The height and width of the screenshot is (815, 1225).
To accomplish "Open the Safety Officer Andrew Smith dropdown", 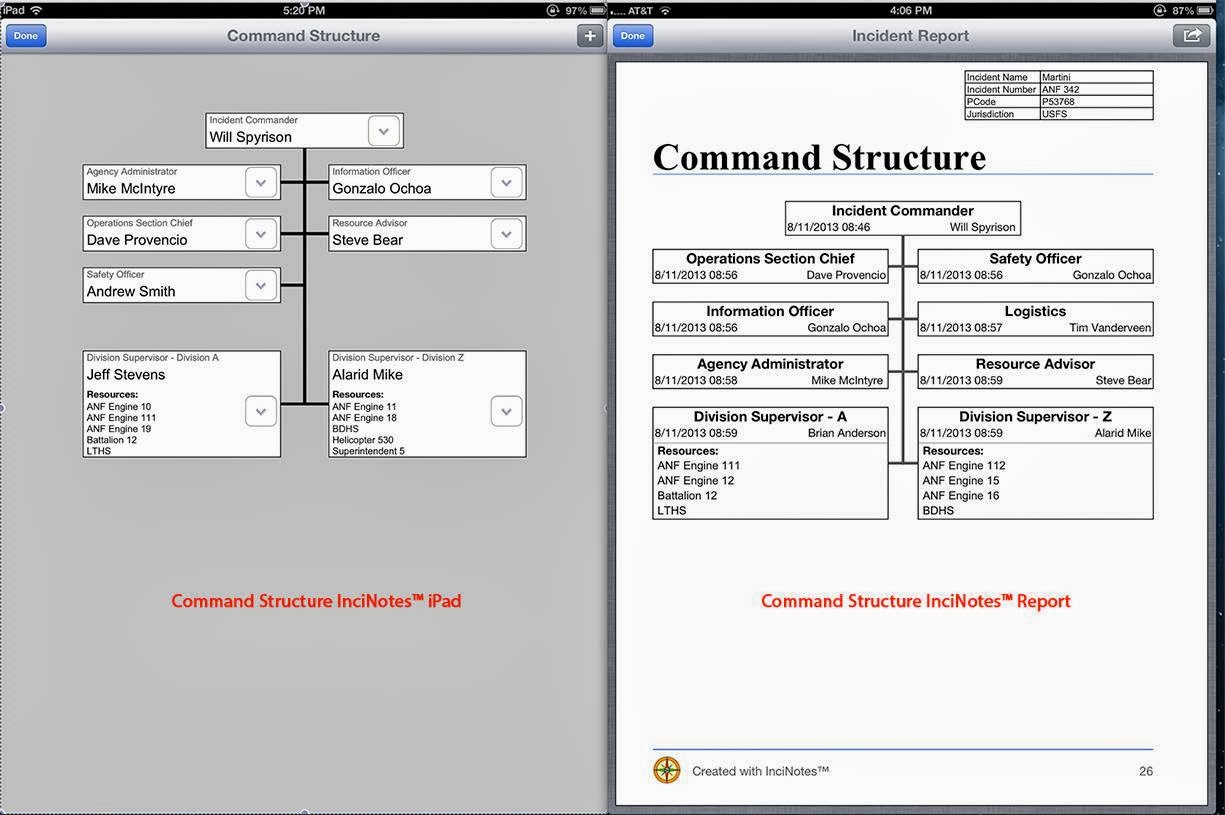I will click(x=260, y=285).
